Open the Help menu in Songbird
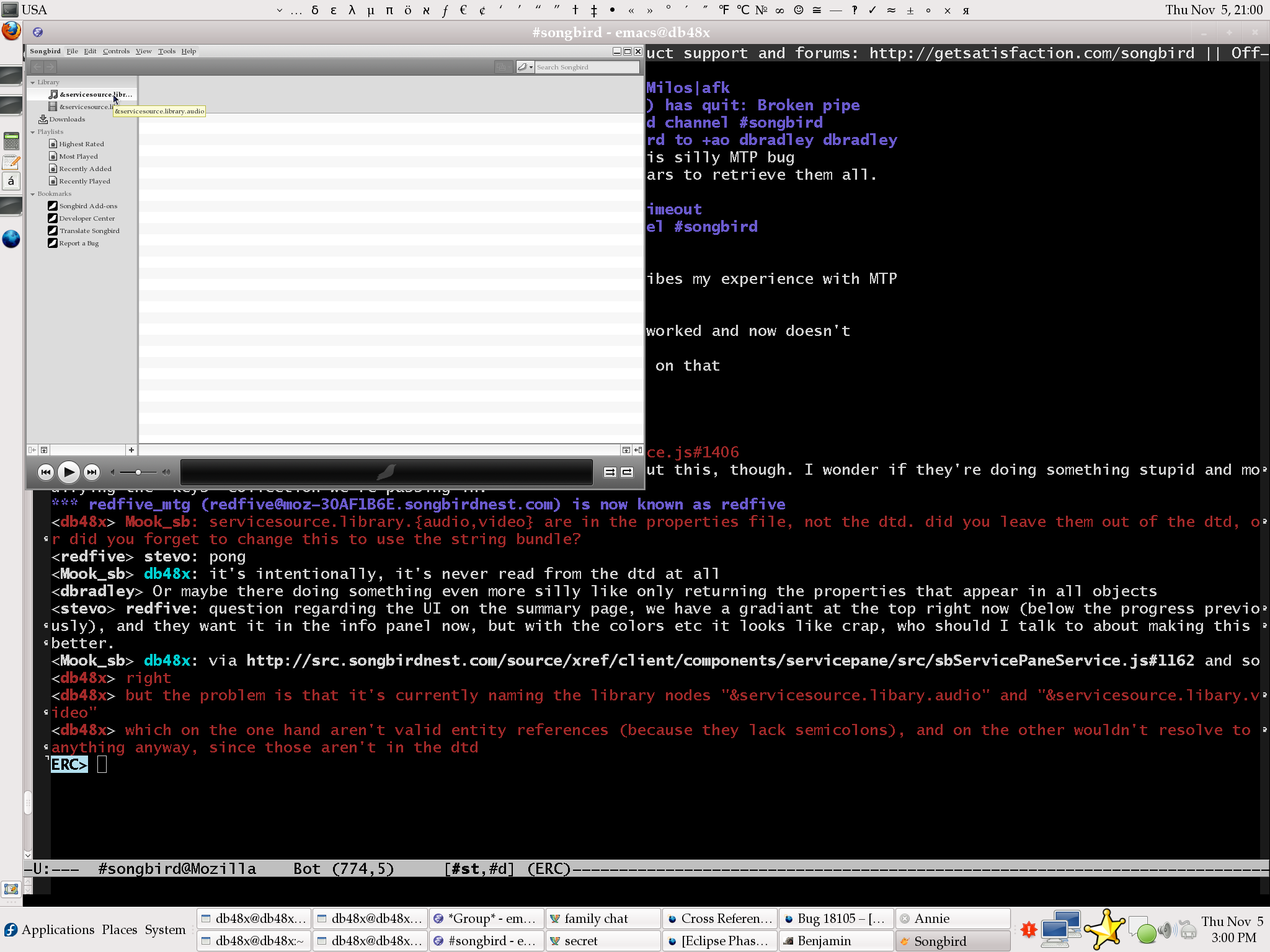This screenshot has width=1270, height=952. (189, 51)
